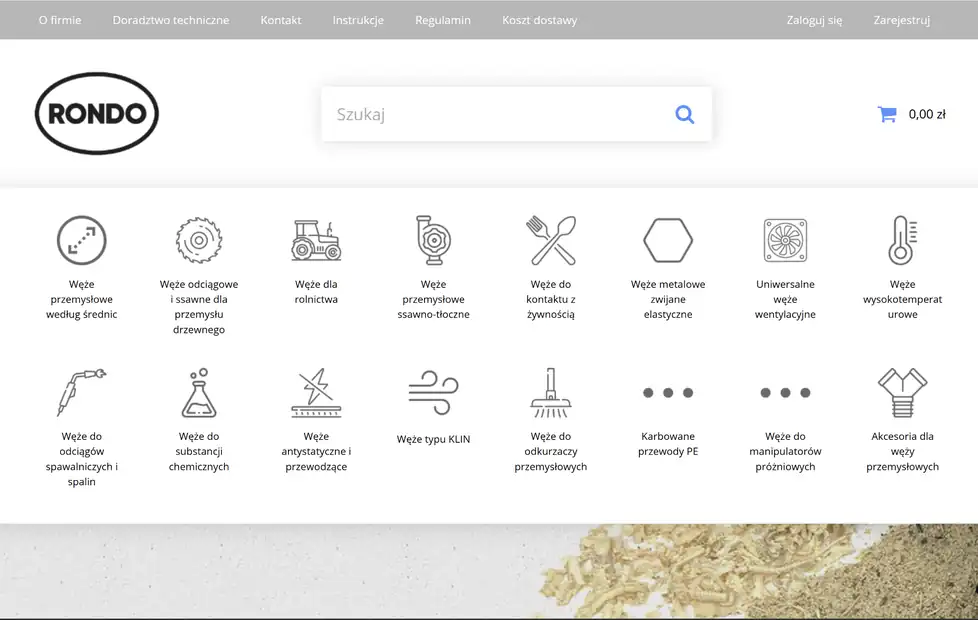Select the thermometer high-temperature icon

click(x=903, y=240)
